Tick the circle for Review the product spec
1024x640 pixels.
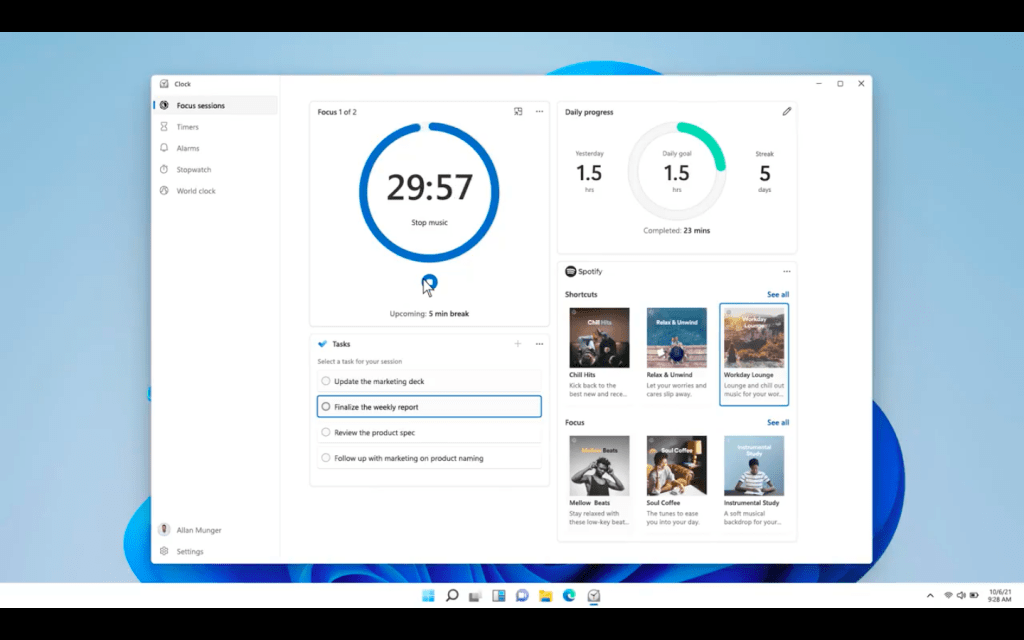click(x=326, y=432)
